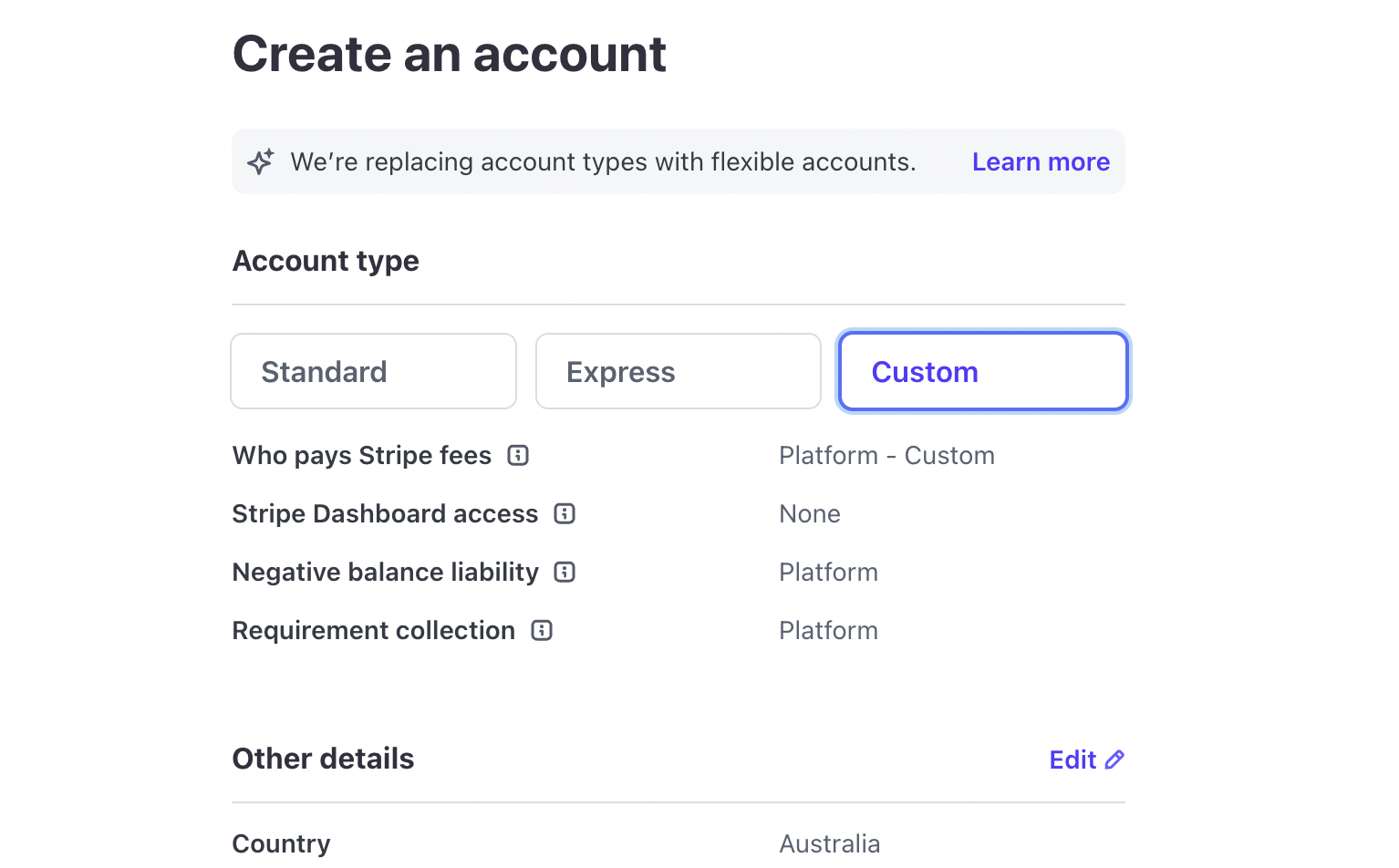Select the Standard account type

373,371
